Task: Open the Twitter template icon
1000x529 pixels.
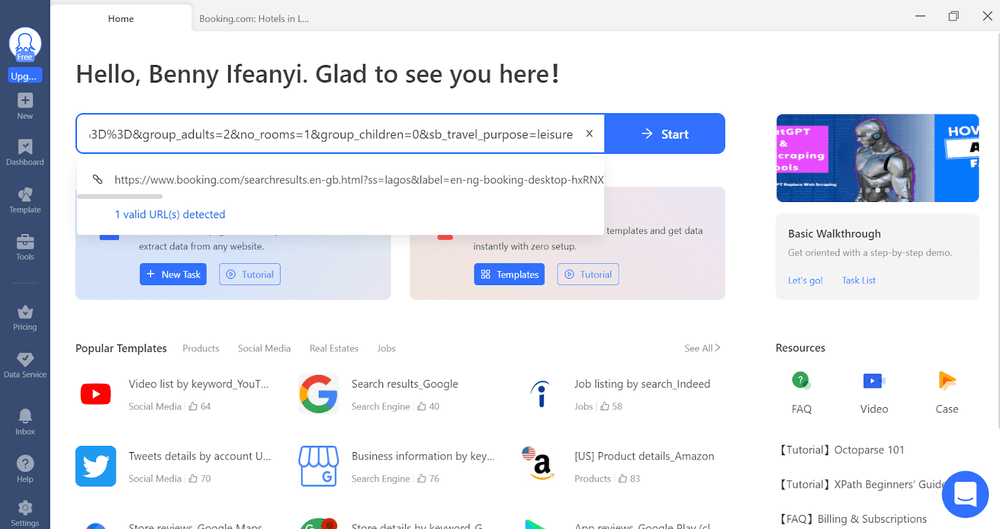Action: 96,466
